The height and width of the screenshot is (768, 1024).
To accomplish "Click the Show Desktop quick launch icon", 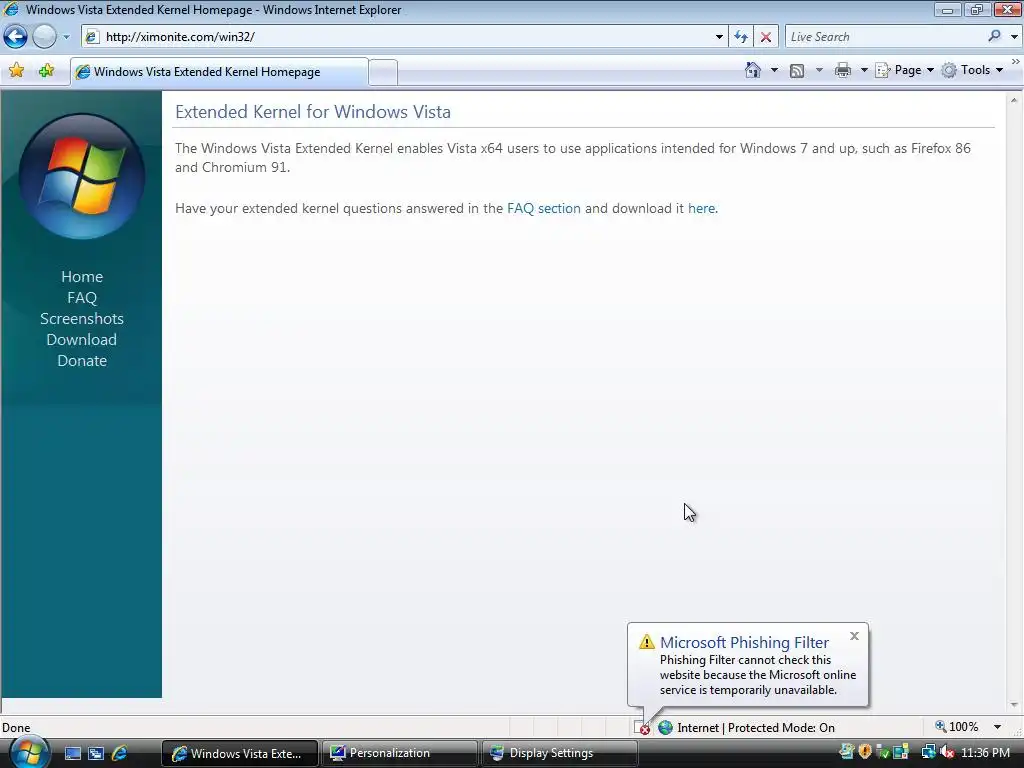I will (x=72, y=753).
